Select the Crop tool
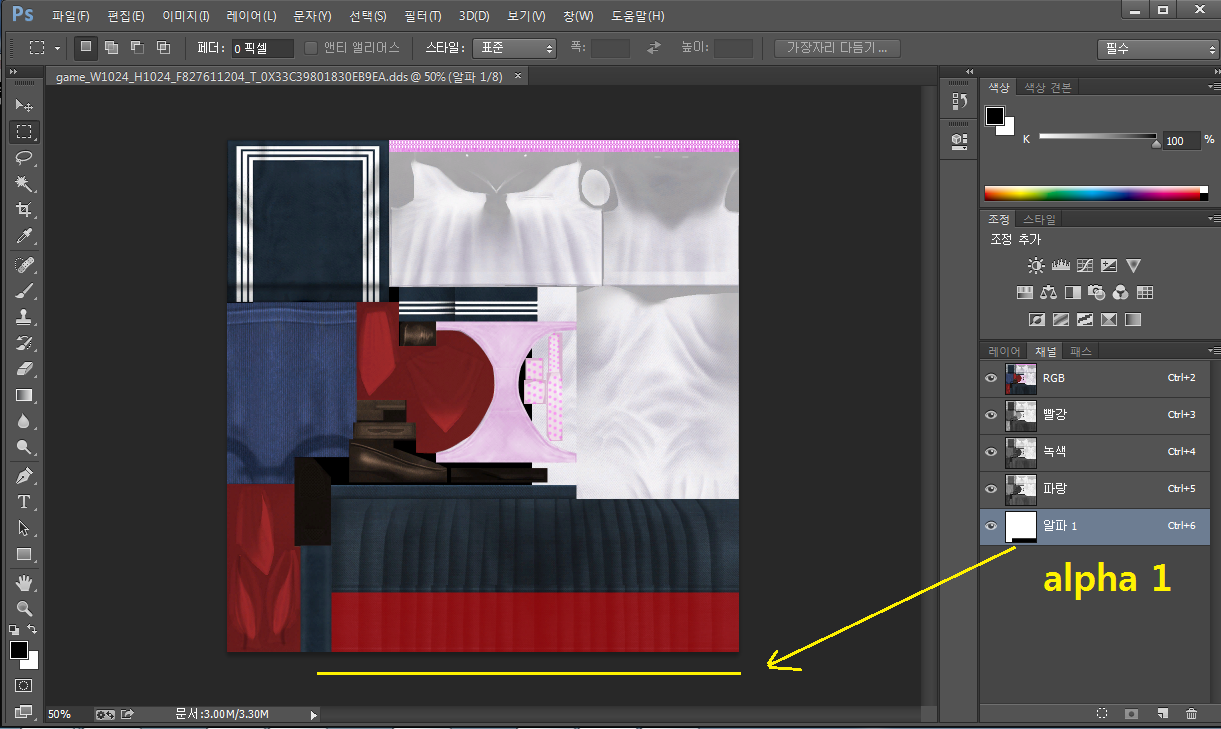This screenshot has height=729, width=1221. coord(25,210)
